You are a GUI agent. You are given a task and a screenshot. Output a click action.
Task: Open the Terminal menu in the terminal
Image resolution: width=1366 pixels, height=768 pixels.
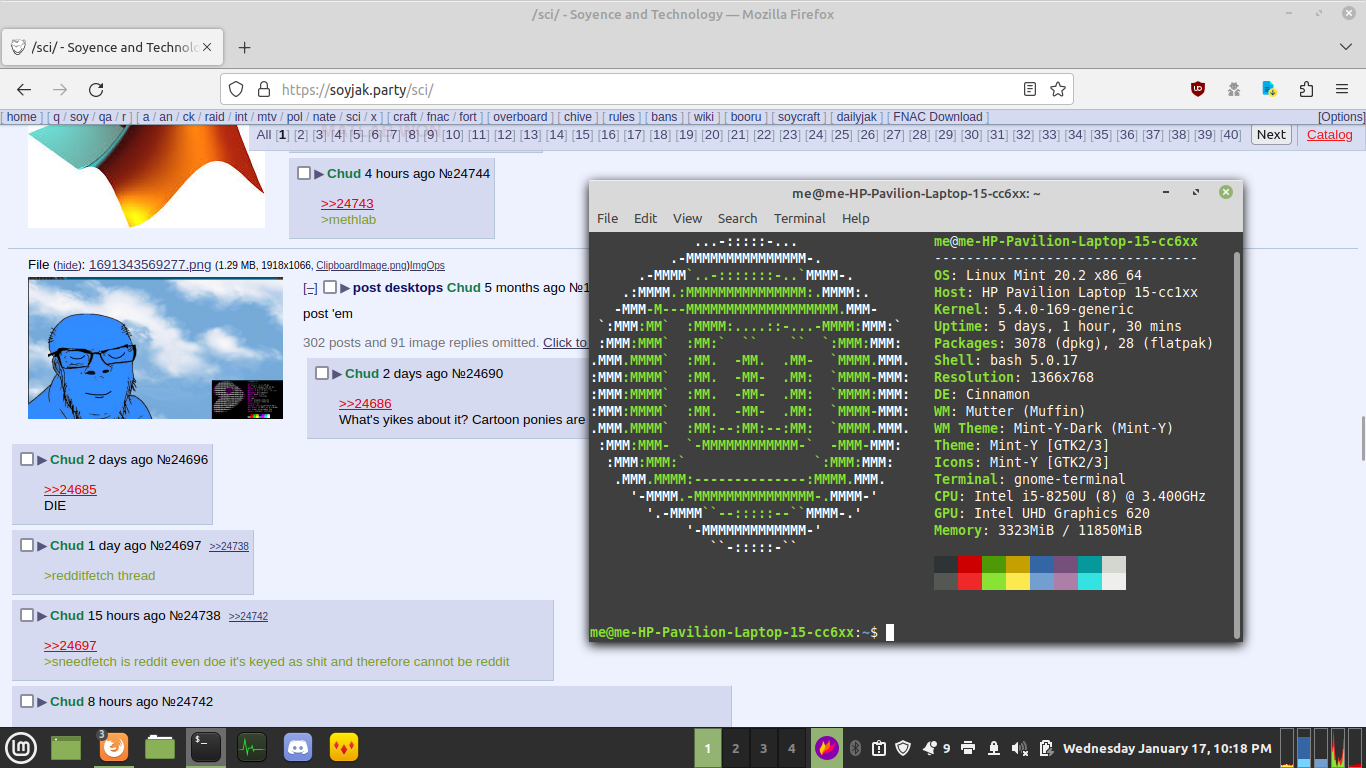point(799,218)
